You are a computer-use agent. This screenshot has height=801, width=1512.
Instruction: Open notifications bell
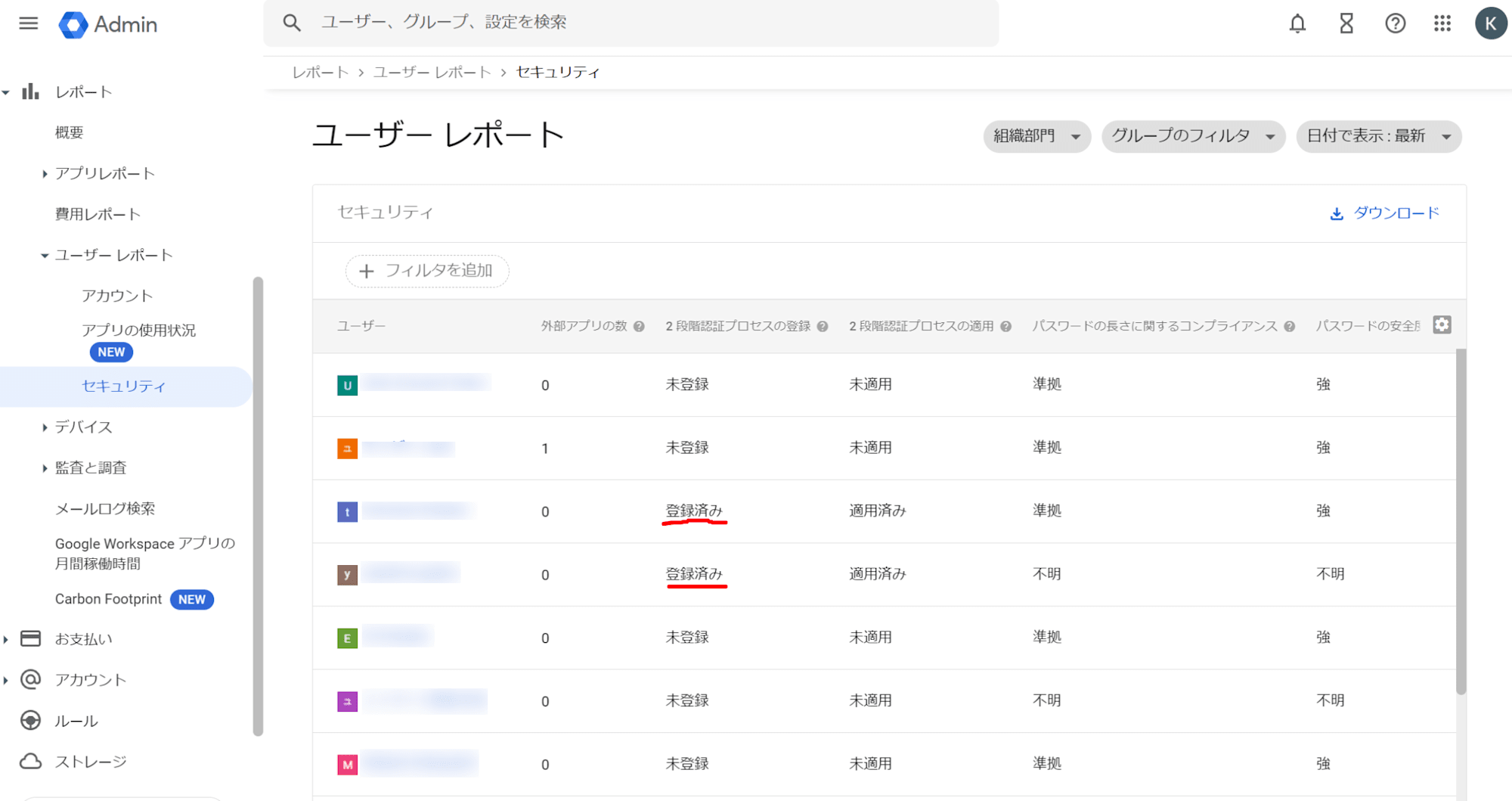1297,23
